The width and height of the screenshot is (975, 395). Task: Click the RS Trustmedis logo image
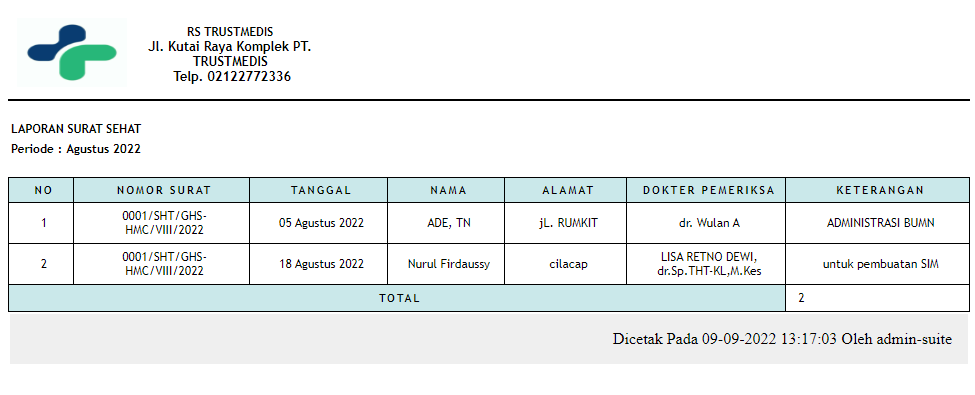72,52
